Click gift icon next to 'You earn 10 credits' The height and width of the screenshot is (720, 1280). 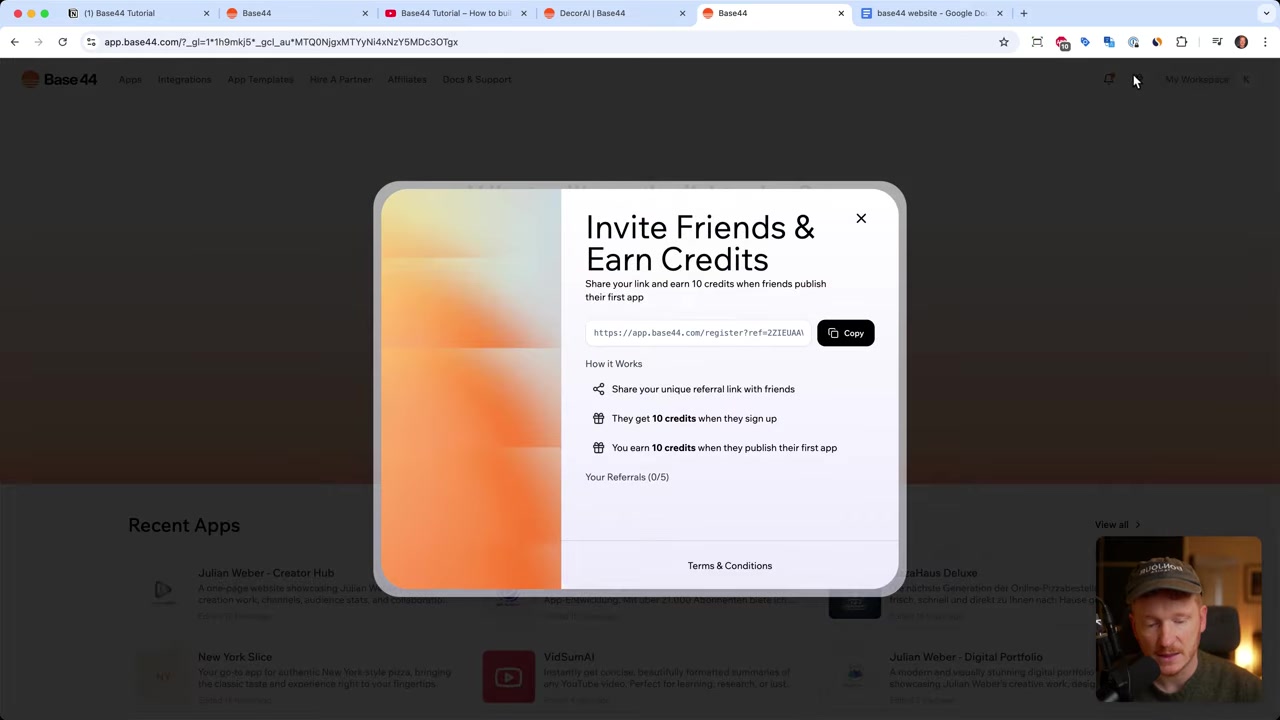(598, 448)
